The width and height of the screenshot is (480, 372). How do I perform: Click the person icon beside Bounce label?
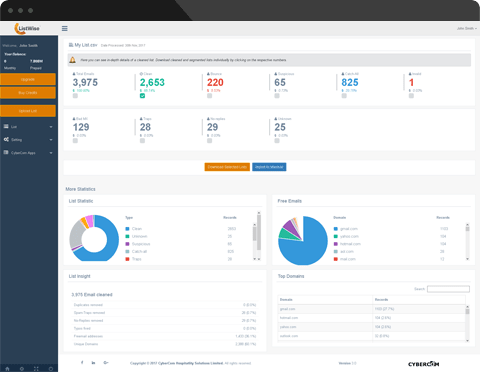[x=208, y=74]
